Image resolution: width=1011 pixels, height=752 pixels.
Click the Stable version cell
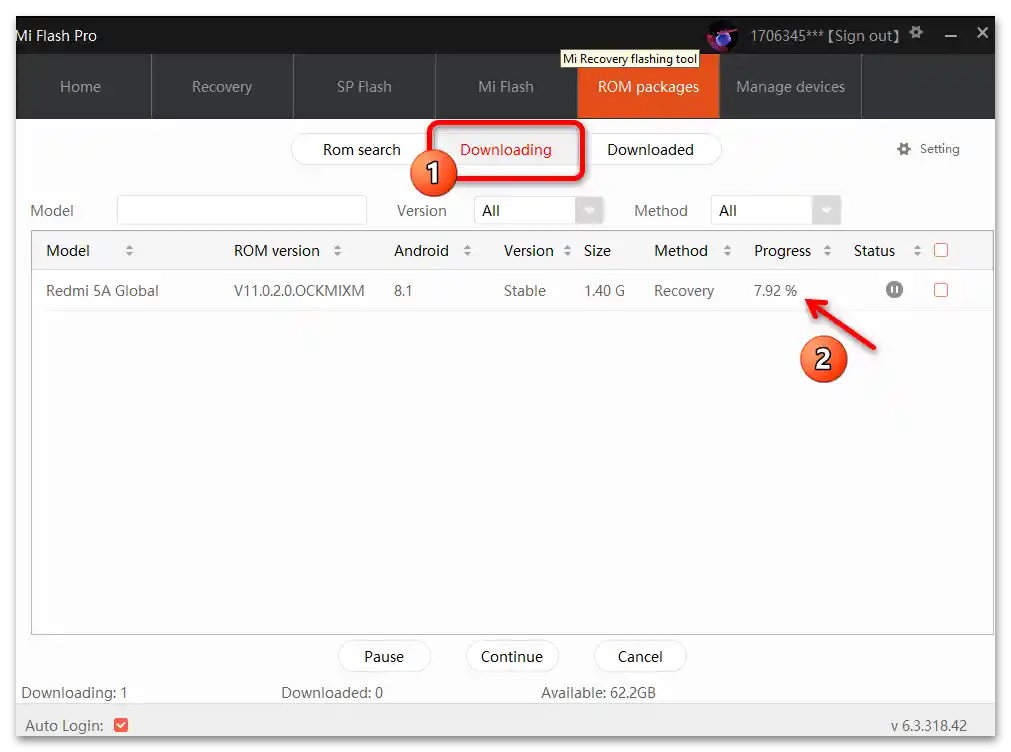click(x=525, y=291)
